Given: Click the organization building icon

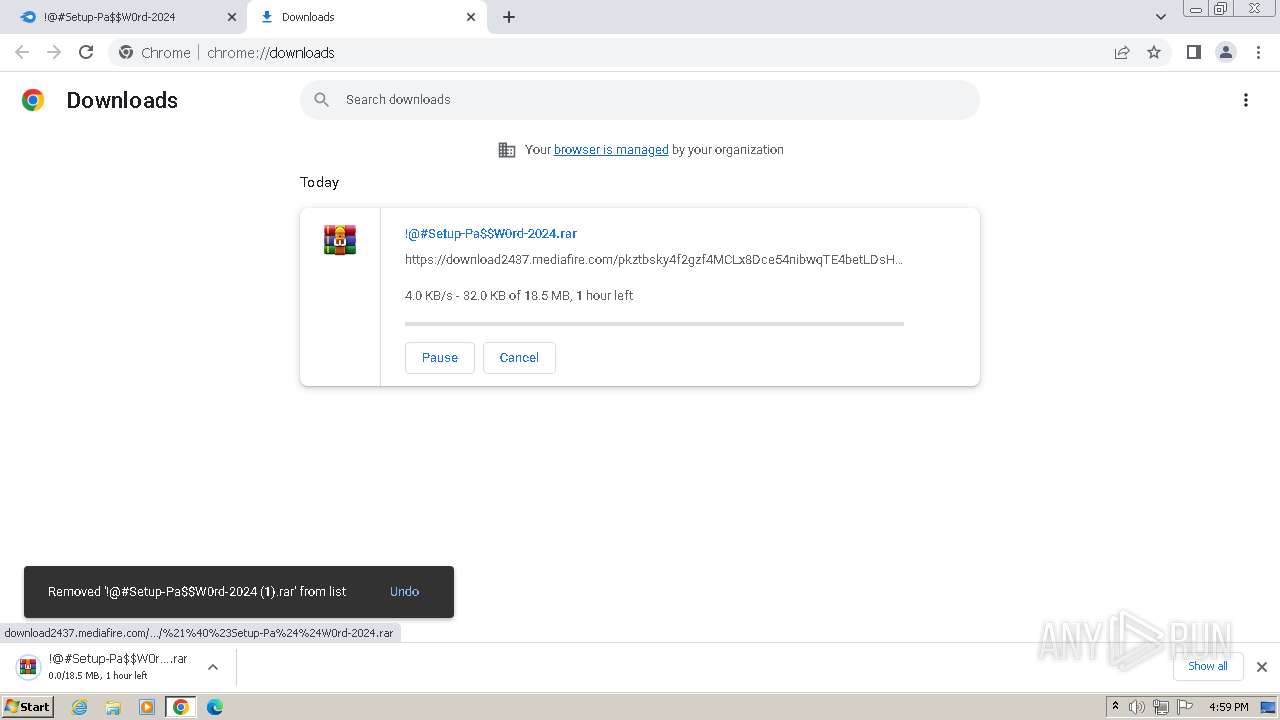Looking at the screenshot, I should click(x=507, y=150).
